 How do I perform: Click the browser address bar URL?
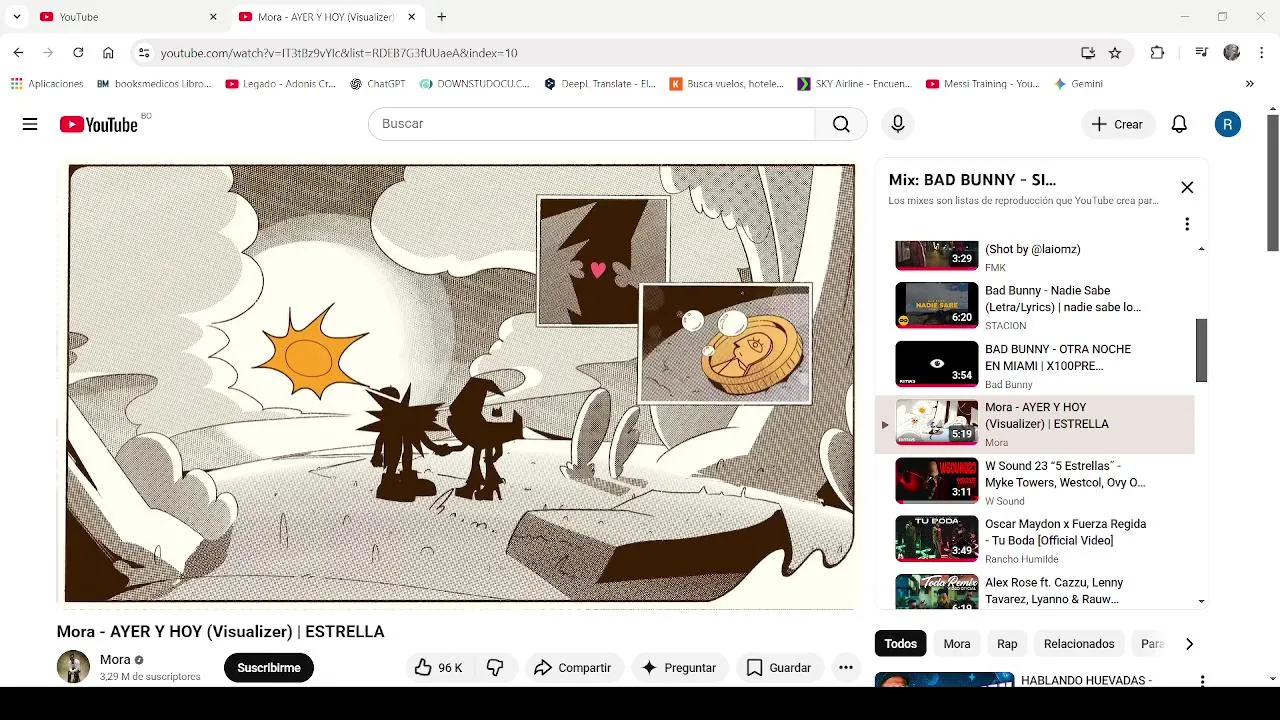tap(339, 53)
